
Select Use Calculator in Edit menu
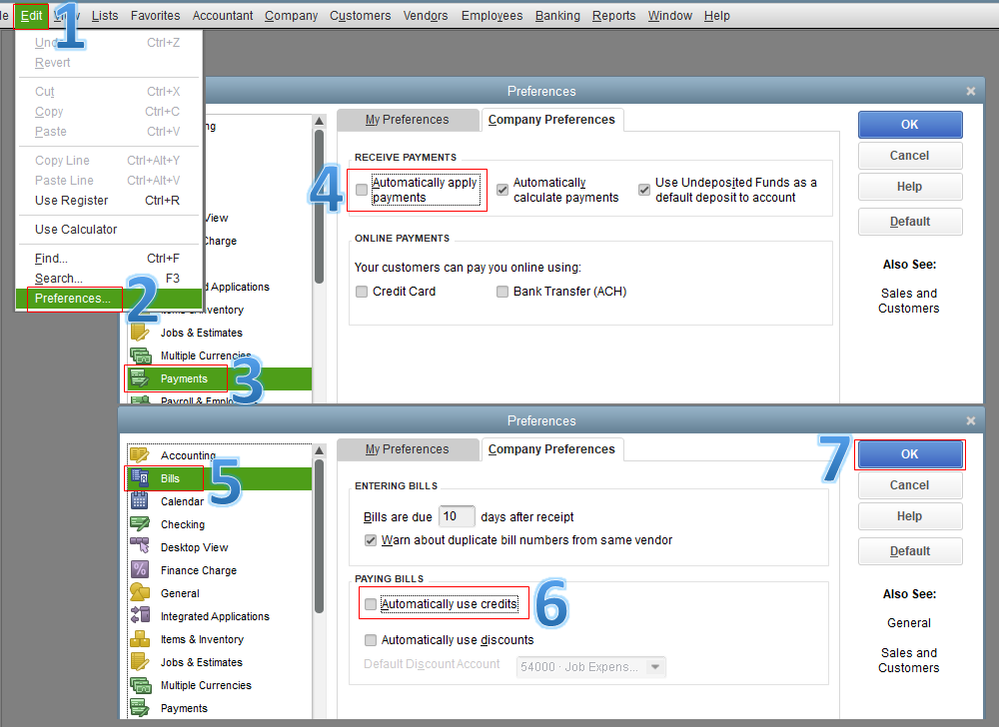coord(108,229)
